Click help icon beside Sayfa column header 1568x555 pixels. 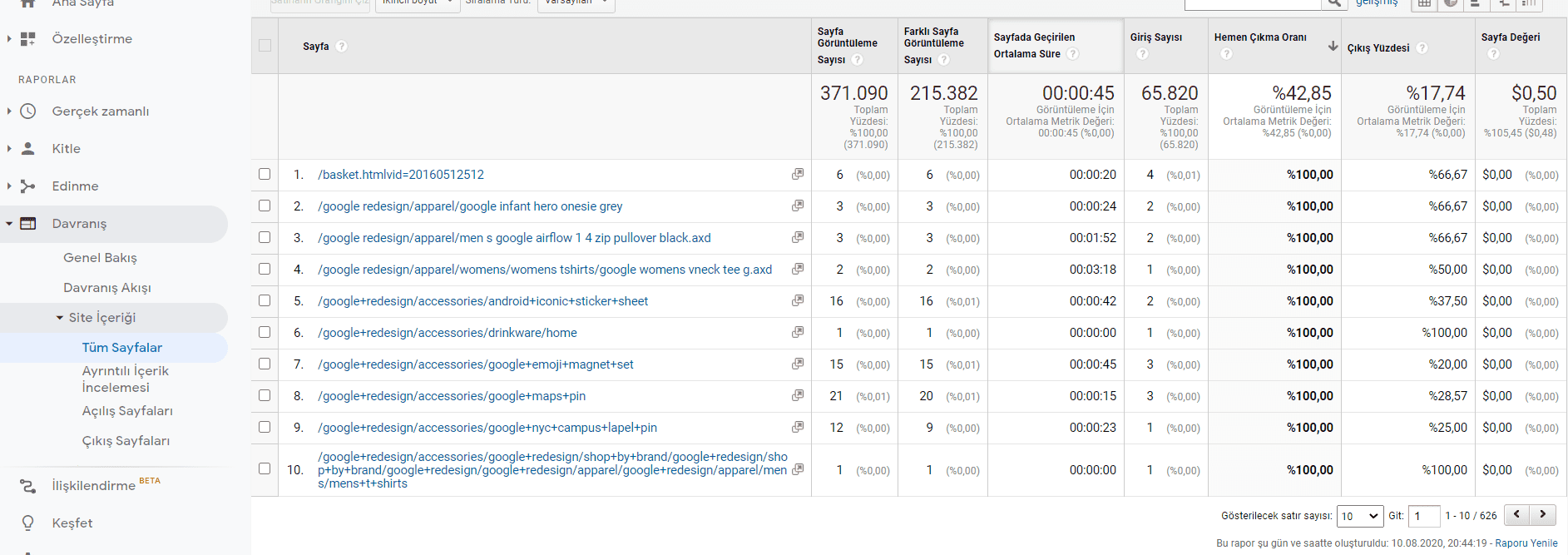pos(342,47)
